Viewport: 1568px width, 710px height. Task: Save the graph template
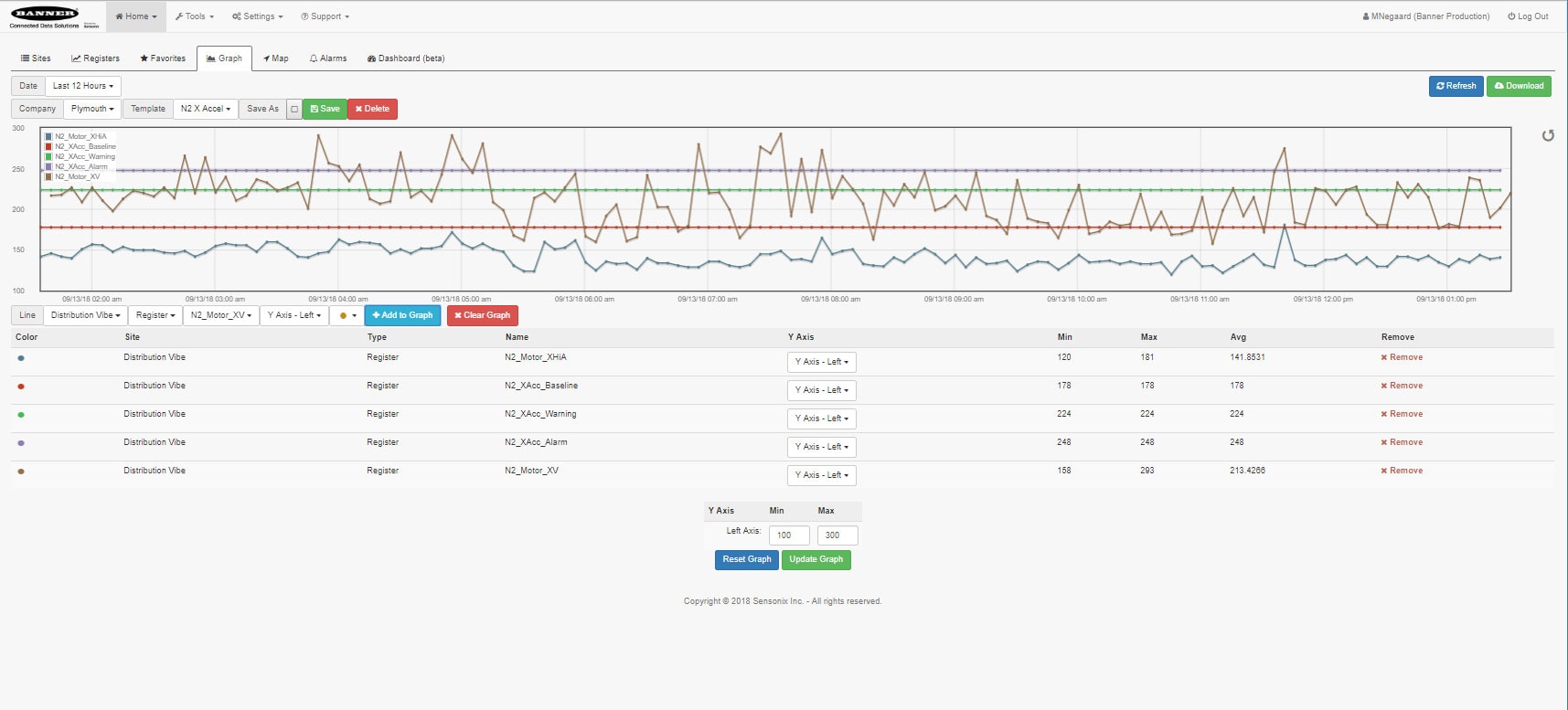(x=325, y=109)
